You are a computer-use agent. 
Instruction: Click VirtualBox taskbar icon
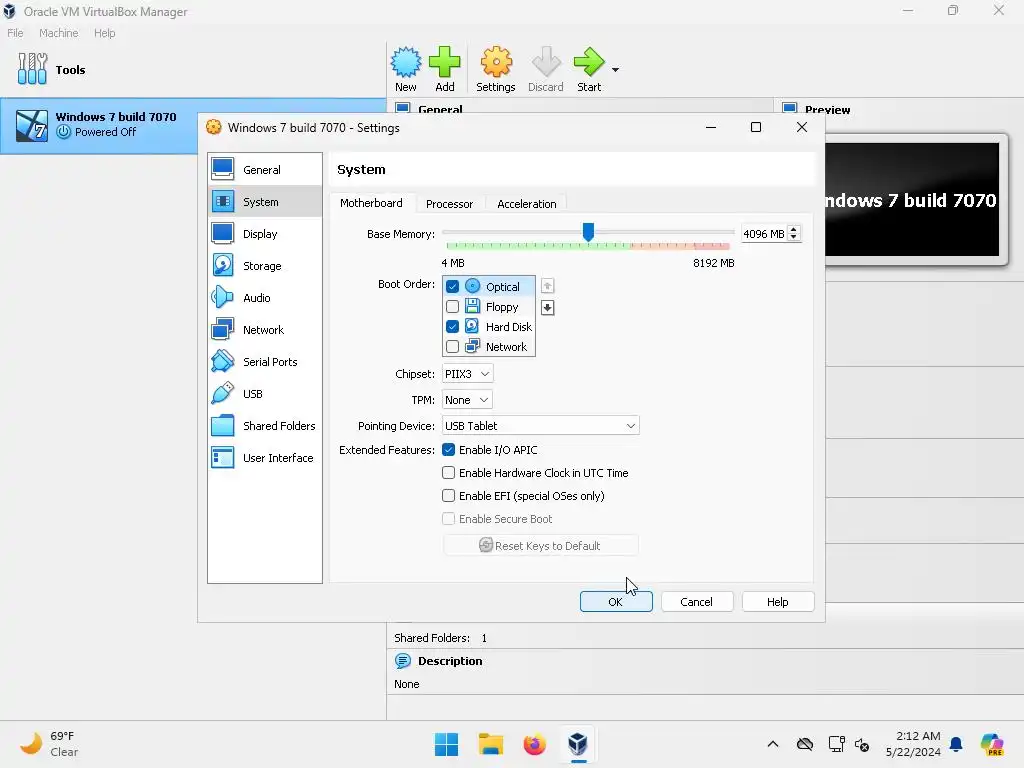(578, 744)
